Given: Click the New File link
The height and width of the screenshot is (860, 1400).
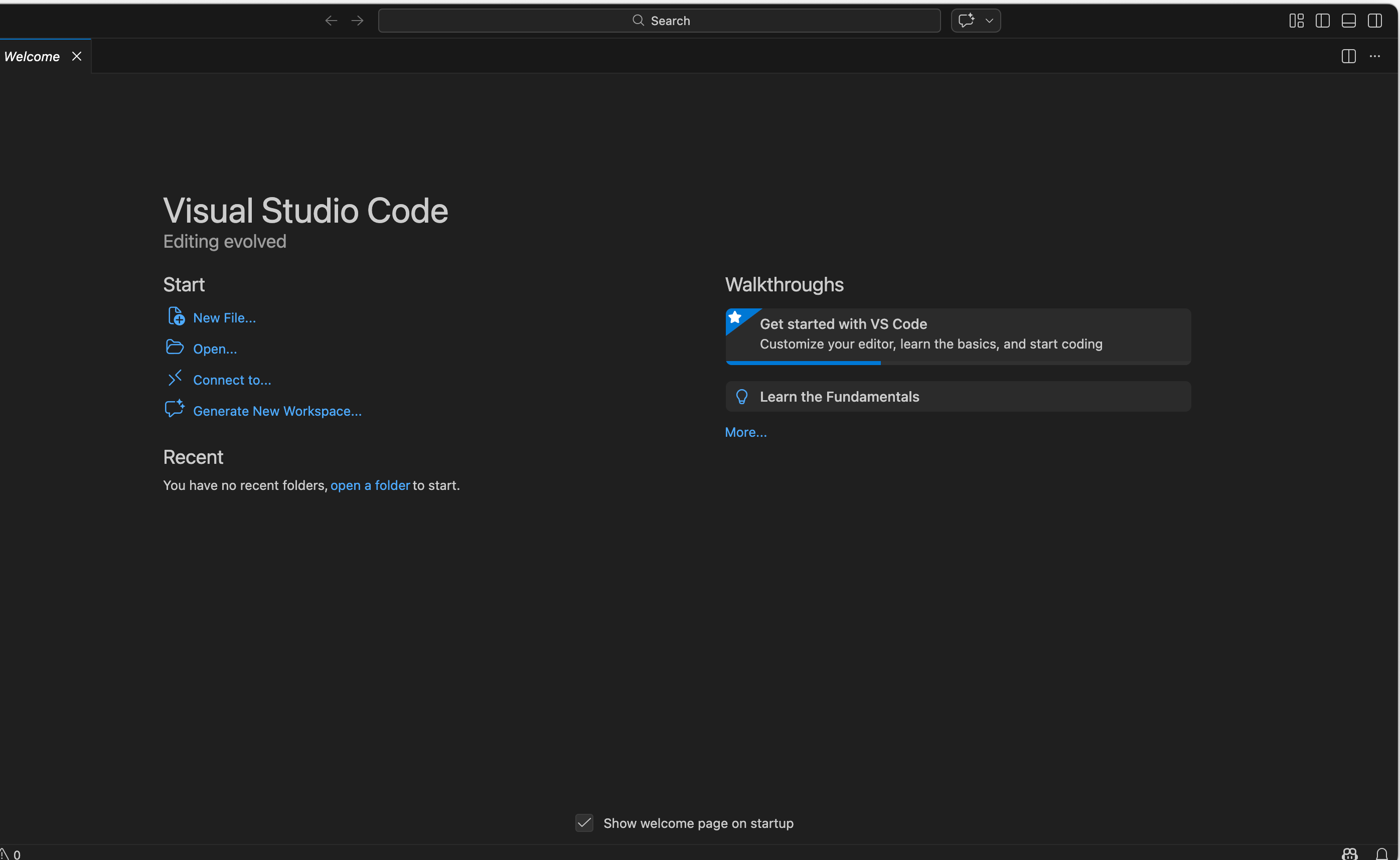Looking at the screenshot, I should [224, 318].
